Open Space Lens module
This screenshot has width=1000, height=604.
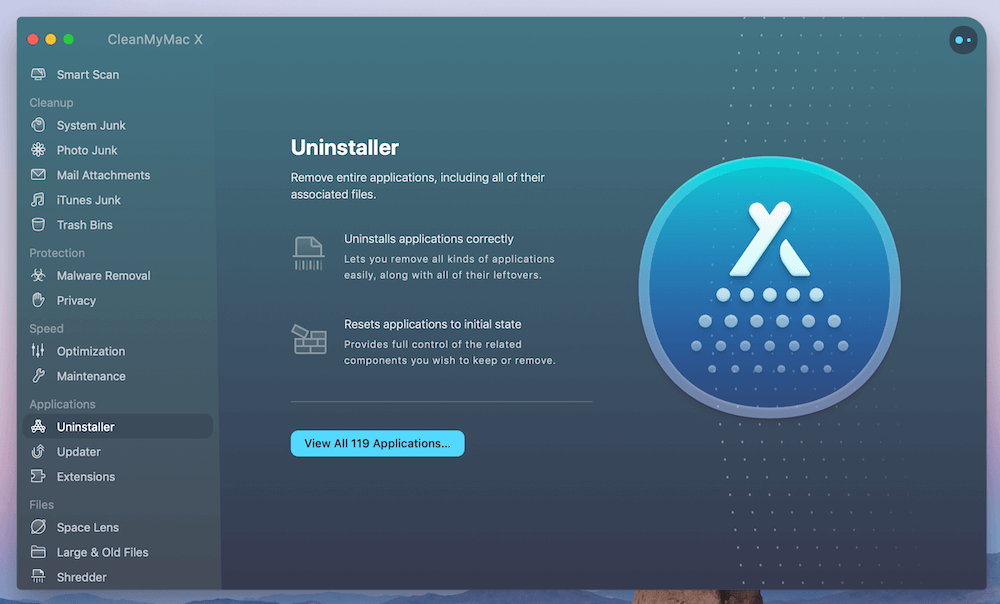coord(87,527)
